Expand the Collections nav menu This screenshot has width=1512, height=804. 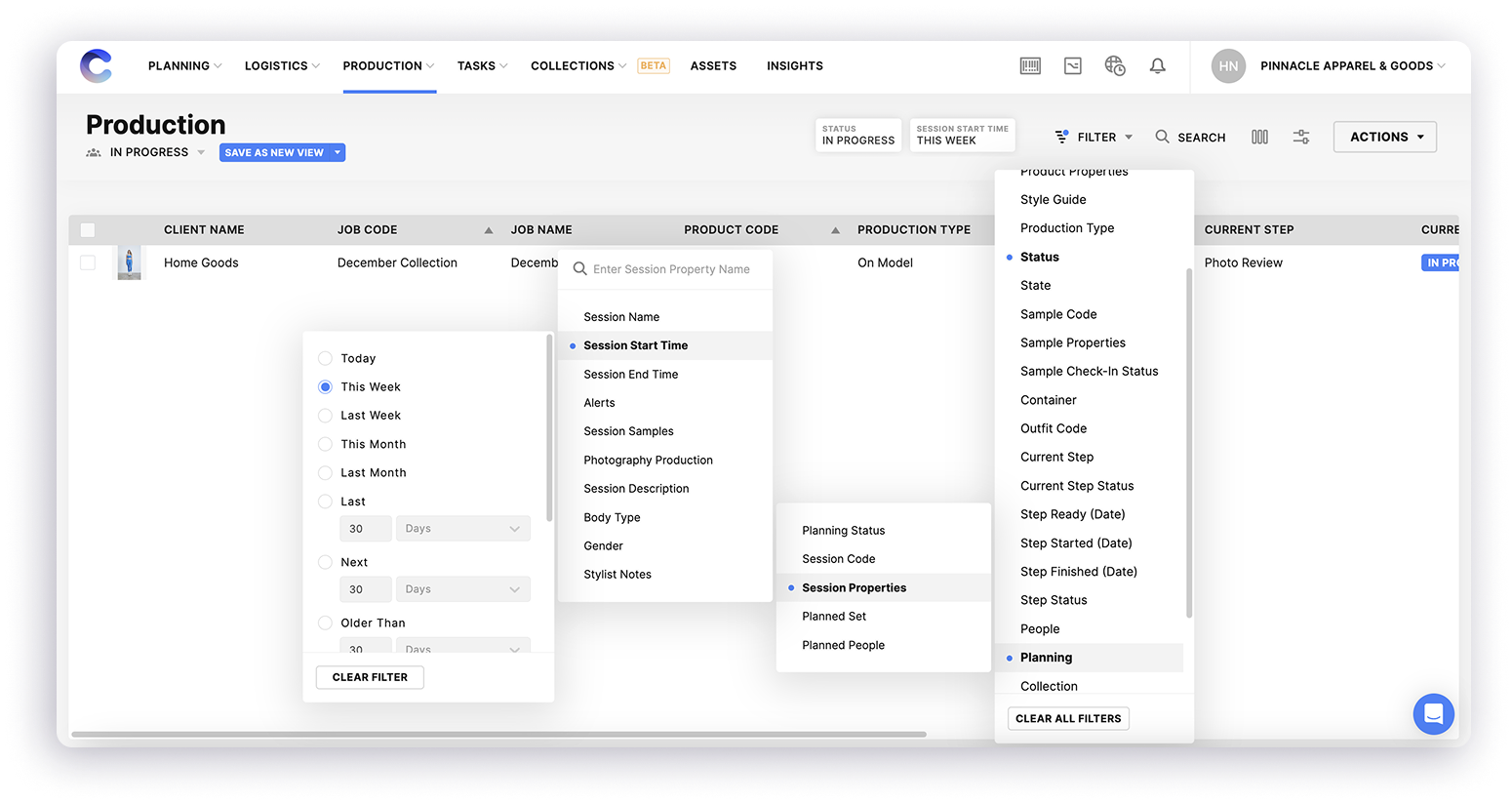coord(578,66)
